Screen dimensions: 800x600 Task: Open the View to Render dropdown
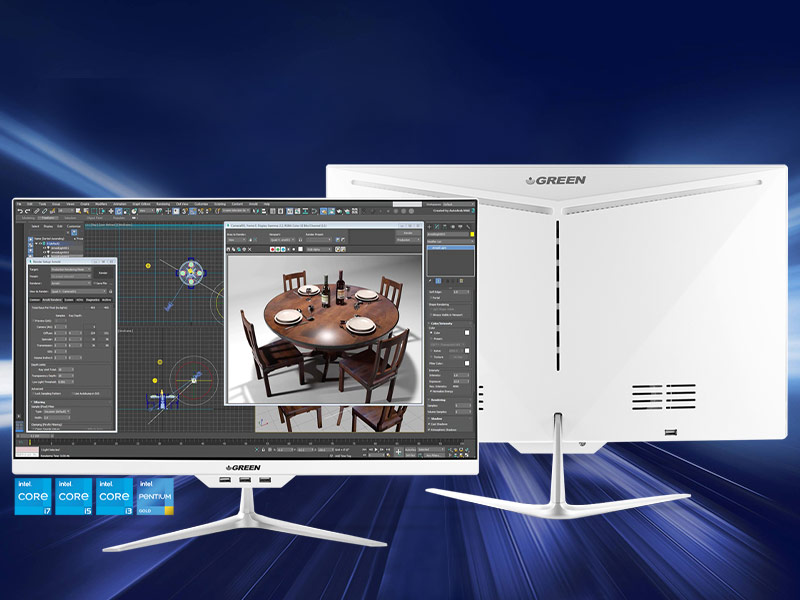point(79,291)
